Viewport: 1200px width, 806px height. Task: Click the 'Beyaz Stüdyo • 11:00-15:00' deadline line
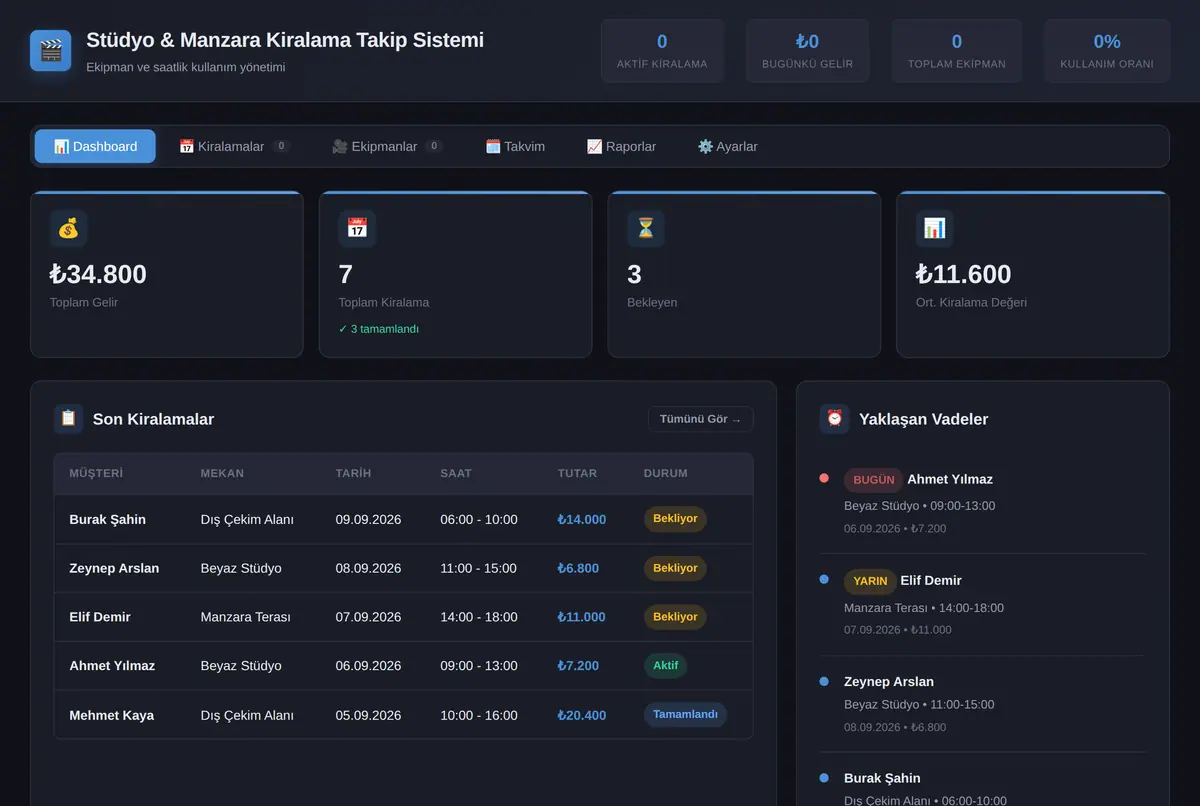pos(919,705)
